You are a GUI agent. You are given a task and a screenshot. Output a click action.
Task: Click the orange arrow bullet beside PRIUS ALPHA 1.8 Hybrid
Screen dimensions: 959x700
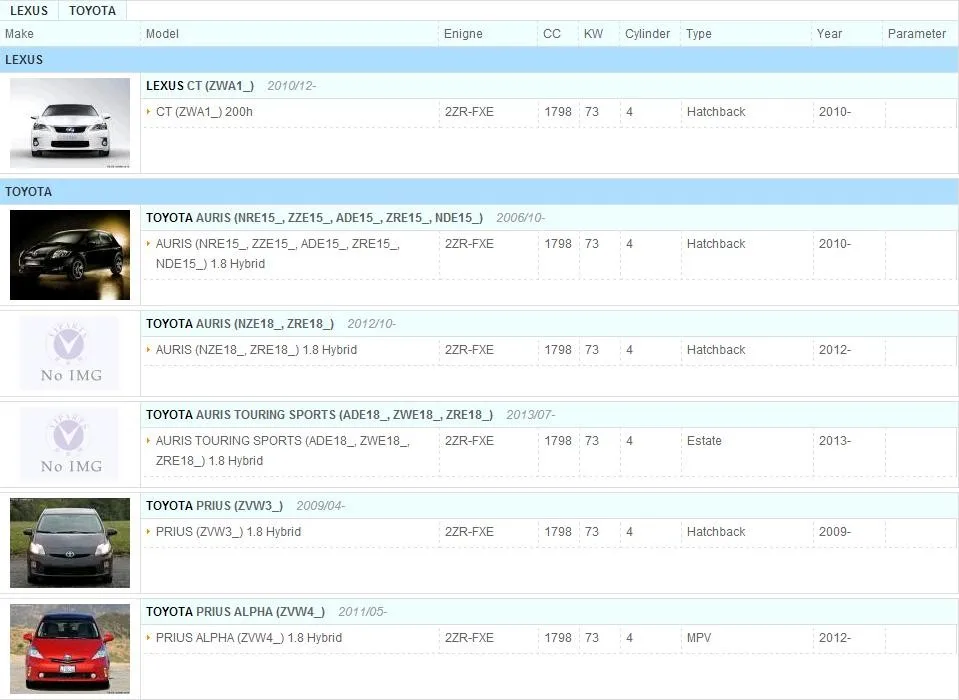pos(148,638)
